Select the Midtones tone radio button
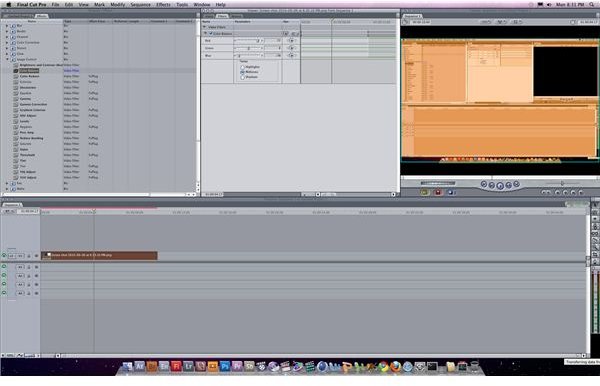The height and width of the screenshot is (386, 600). pyautogui.click(x=243, y=72)
